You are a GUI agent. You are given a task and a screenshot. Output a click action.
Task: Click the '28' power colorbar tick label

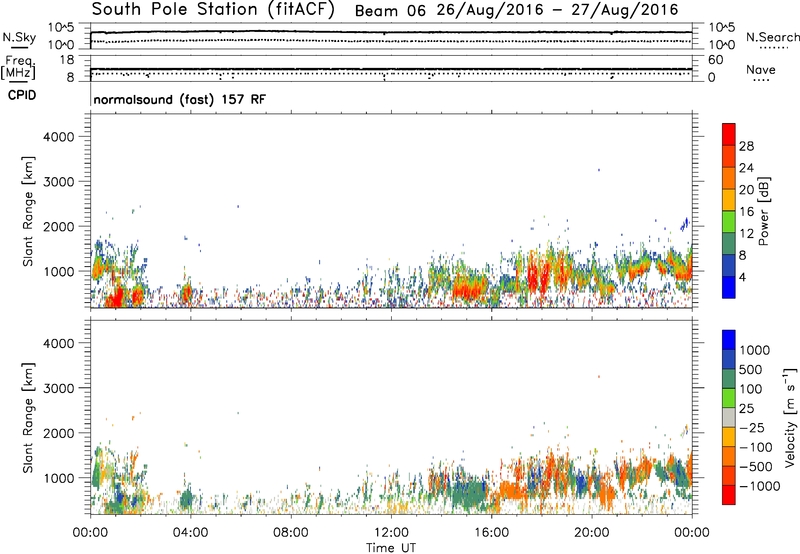(746, 146)
